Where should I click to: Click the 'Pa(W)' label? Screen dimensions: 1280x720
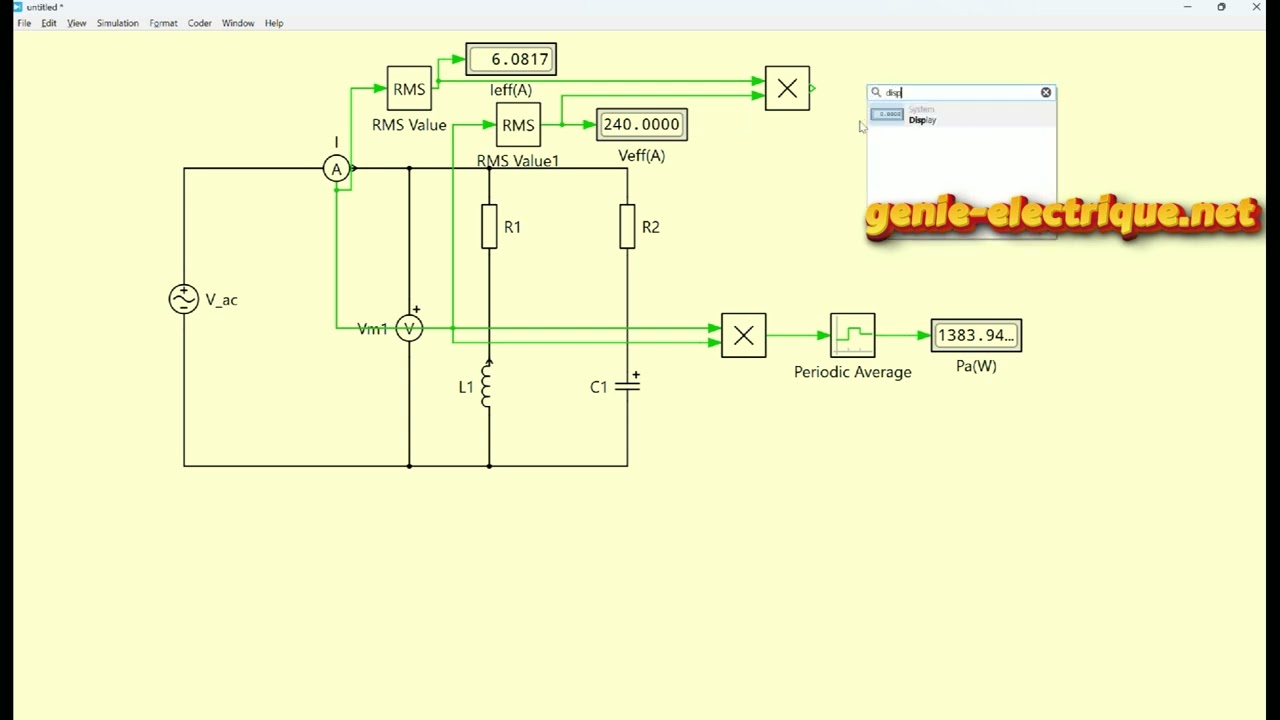coord(976,366)
